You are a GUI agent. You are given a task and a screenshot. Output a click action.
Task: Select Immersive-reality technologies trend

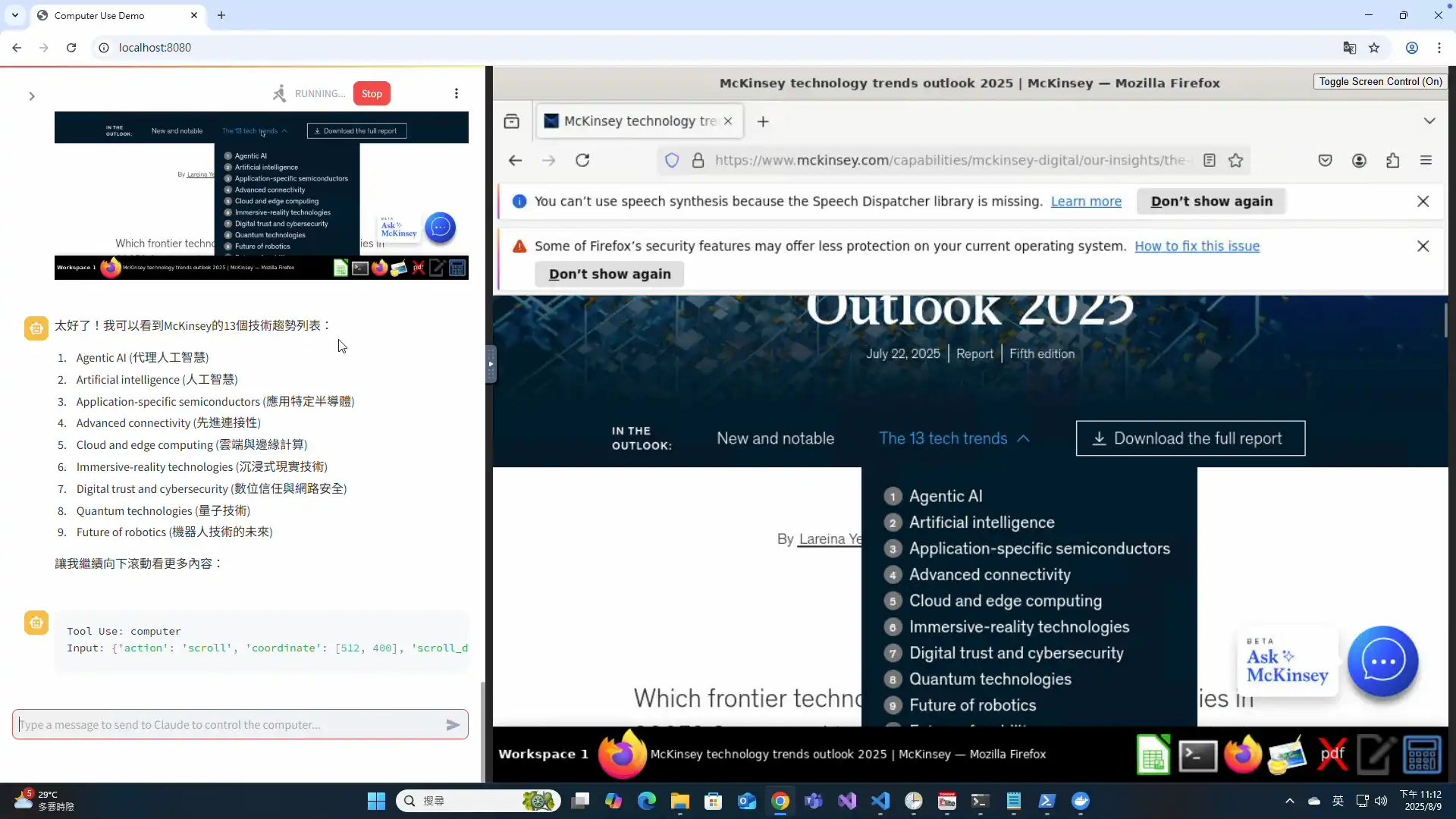tap(1018, 627)
